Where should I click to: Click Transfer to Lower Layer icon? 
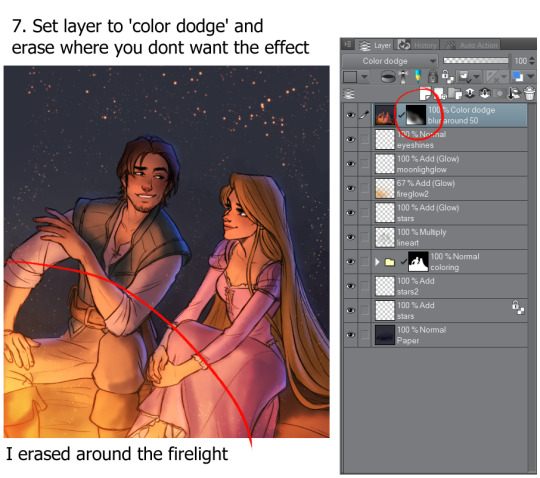(470, 94)
